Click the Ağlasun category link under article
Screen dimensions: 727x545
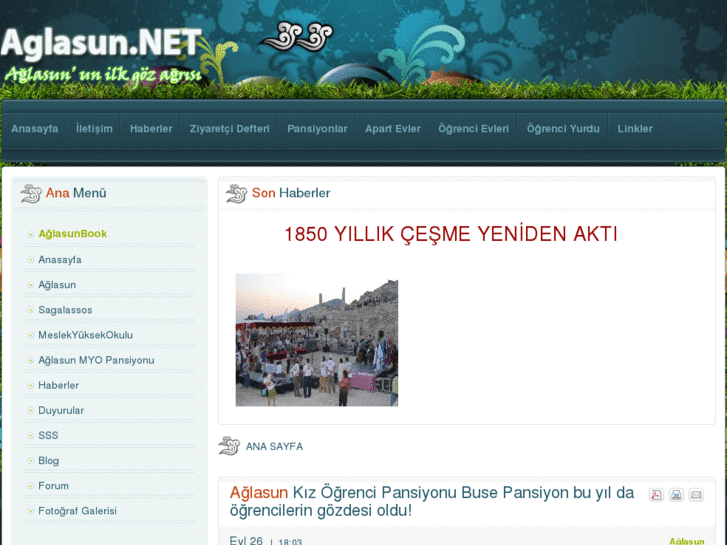click(687, 541)
